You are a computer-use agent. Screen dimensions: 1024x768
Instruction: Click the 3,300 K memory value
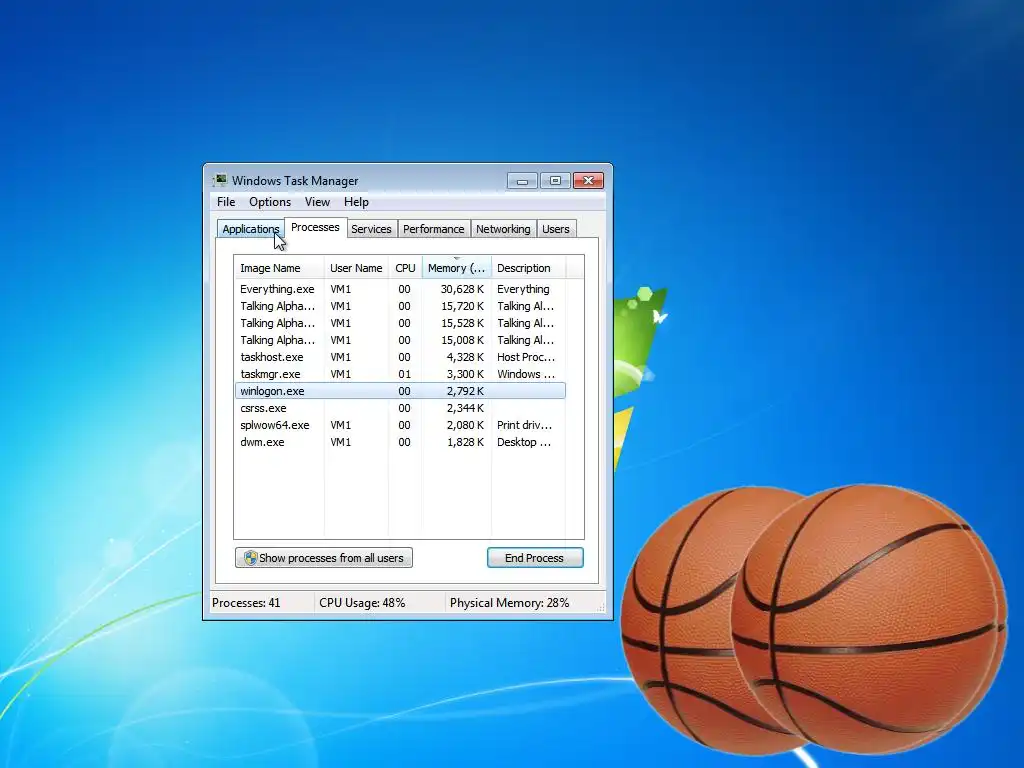pos(466,374)
